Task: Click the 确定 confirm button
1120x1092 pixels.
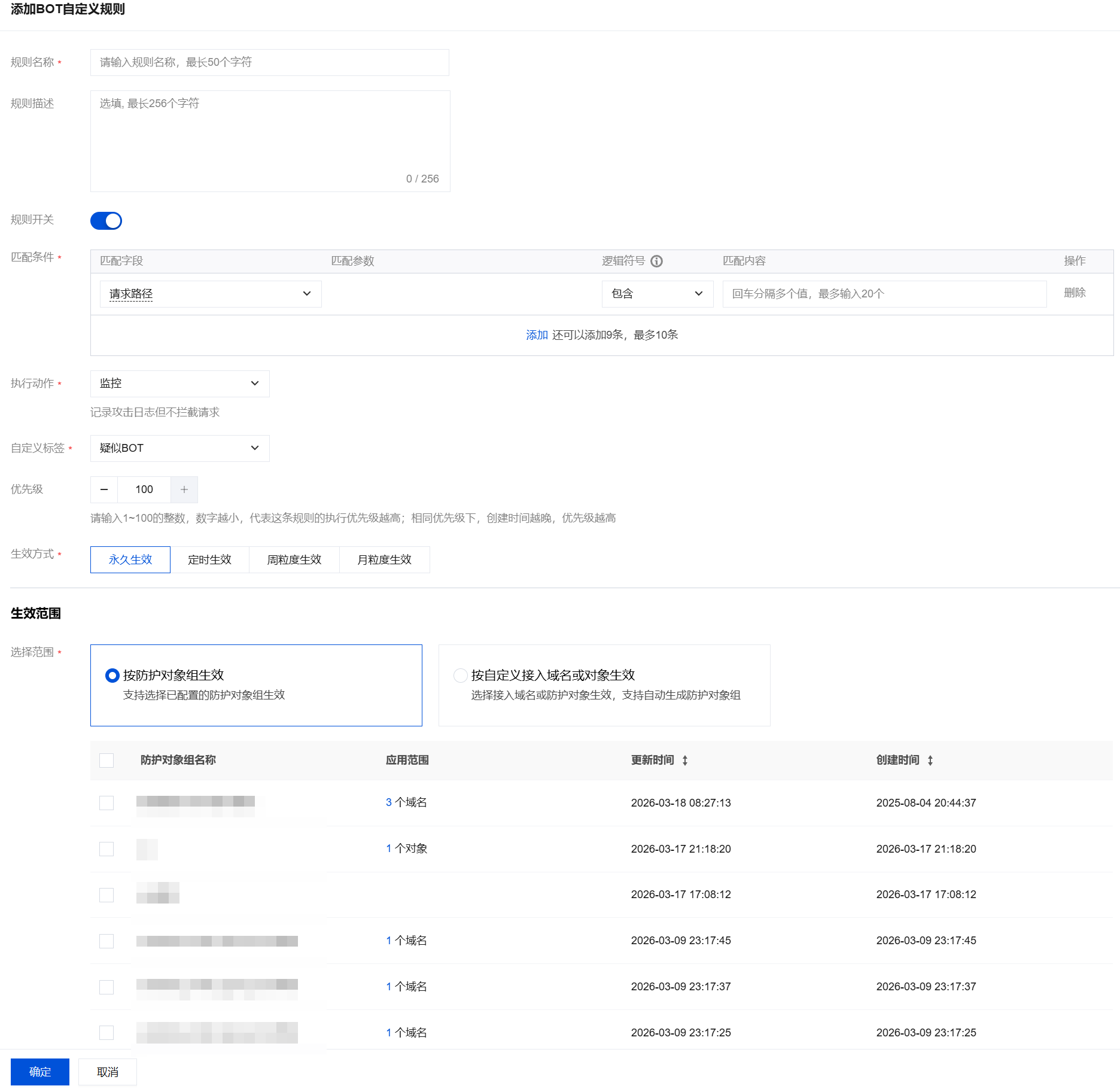Action: click(x=40, y=1072)
